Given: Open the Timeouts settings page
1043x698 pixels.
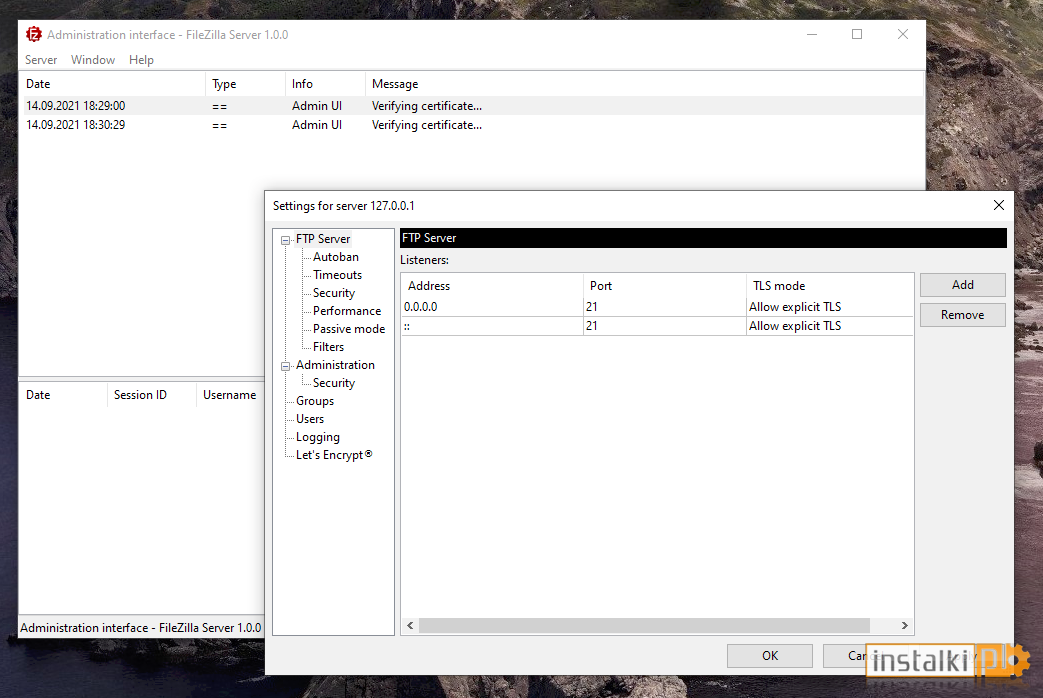Looking at the screenshot, I should coord(337,275).
